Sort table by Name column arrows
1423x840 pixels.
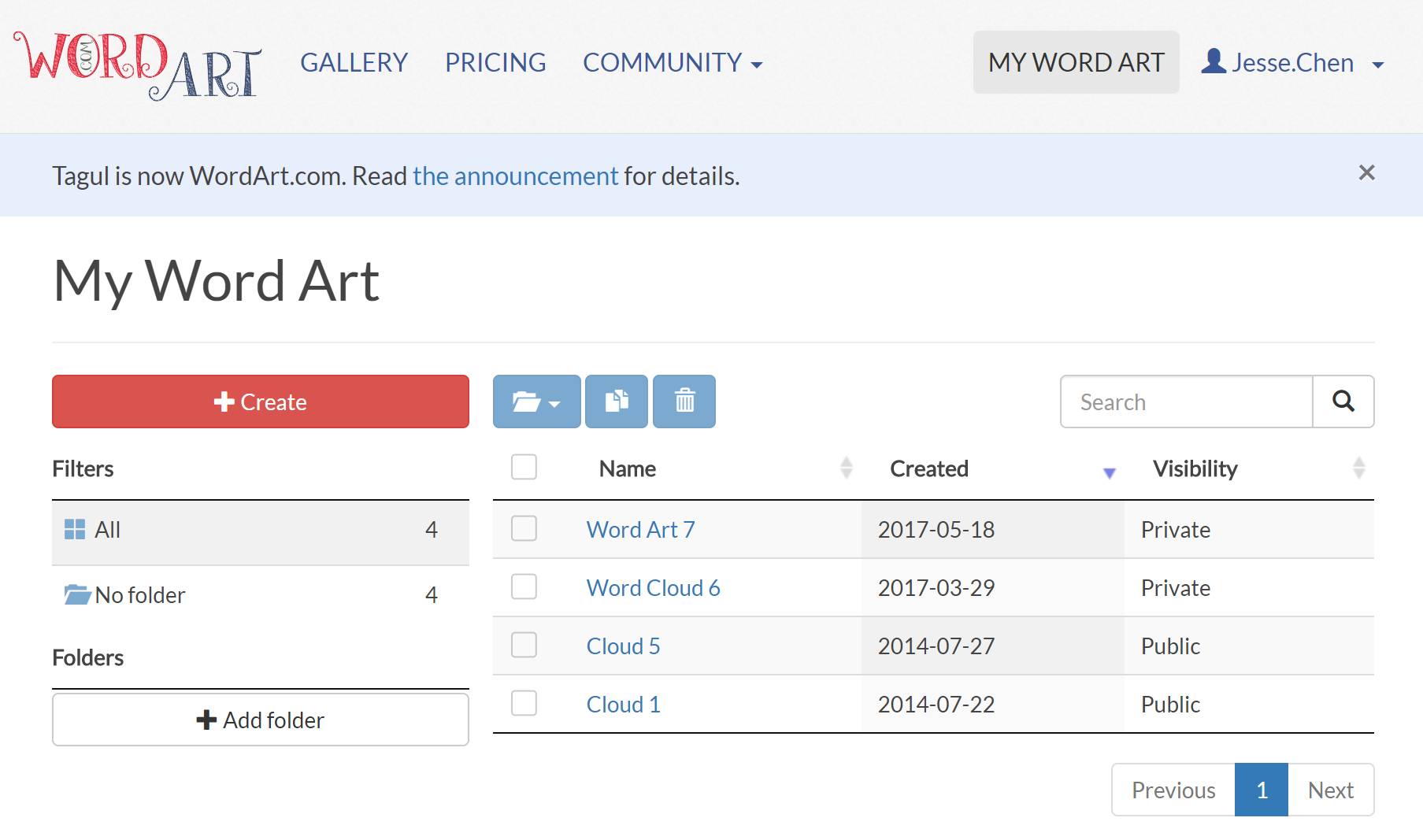[x=846, y=468]
